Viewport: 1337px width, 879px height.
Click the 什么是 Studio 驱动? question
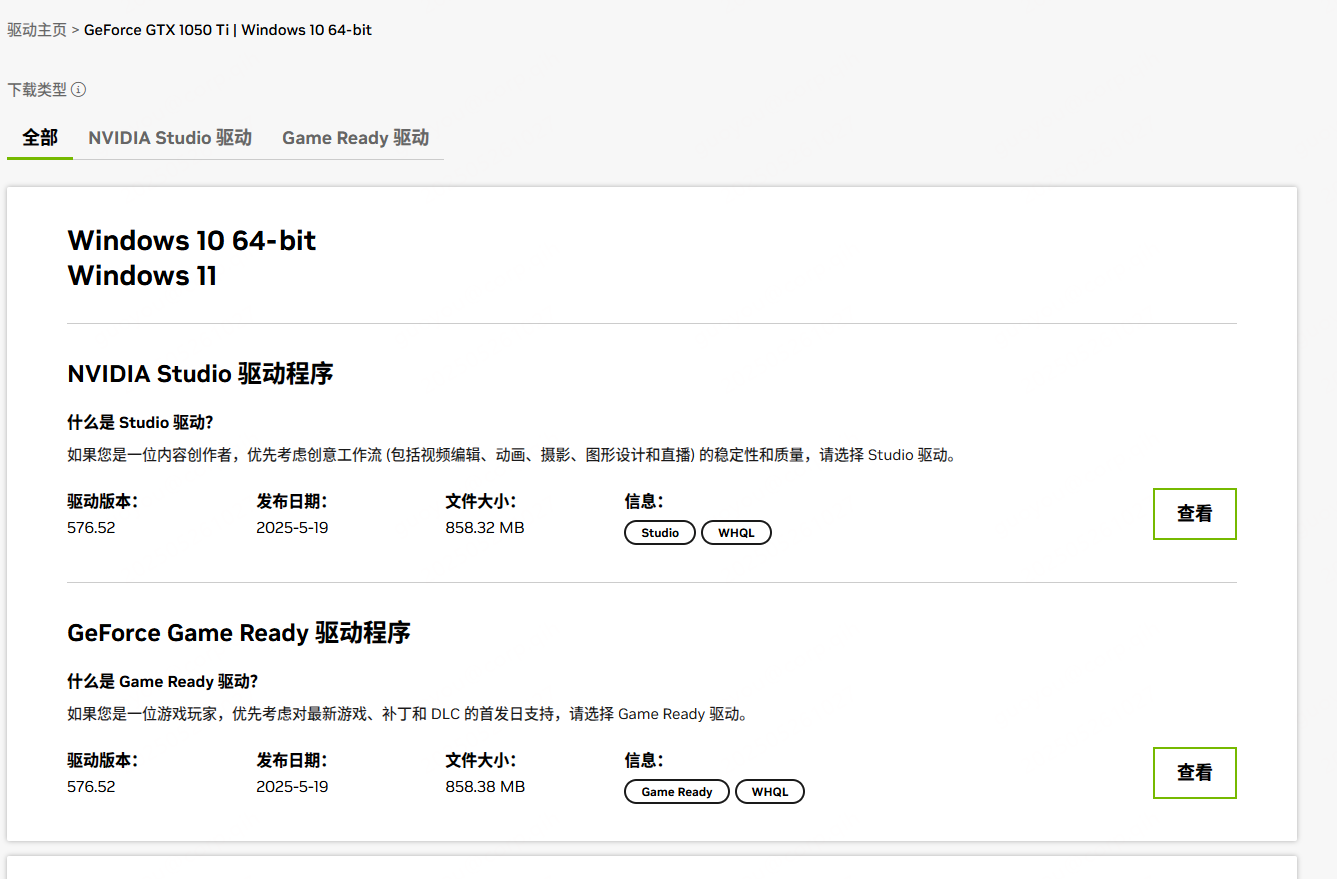click(x=140, y=423)
